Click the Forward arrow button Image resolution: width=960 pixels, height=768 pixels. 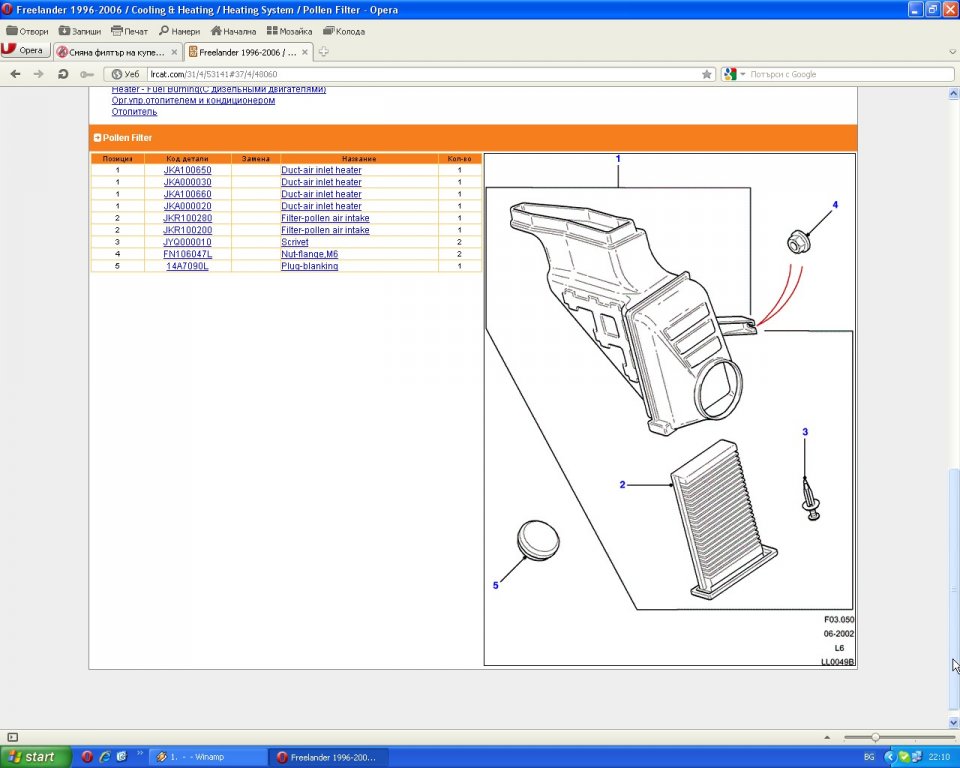coord(39,74)
